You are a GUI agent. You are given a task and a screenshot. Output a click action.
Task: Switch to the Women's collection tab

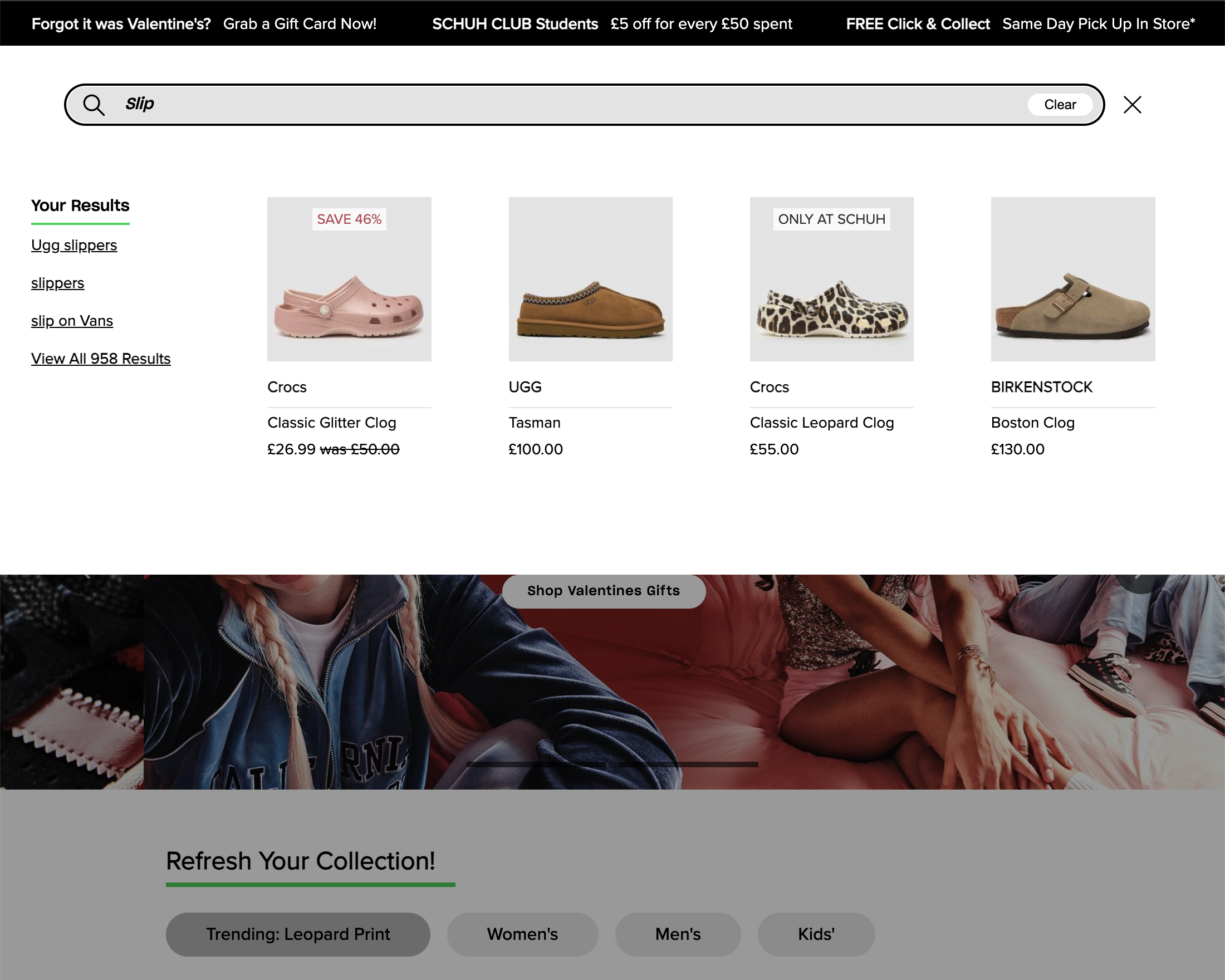click(523, 934)
